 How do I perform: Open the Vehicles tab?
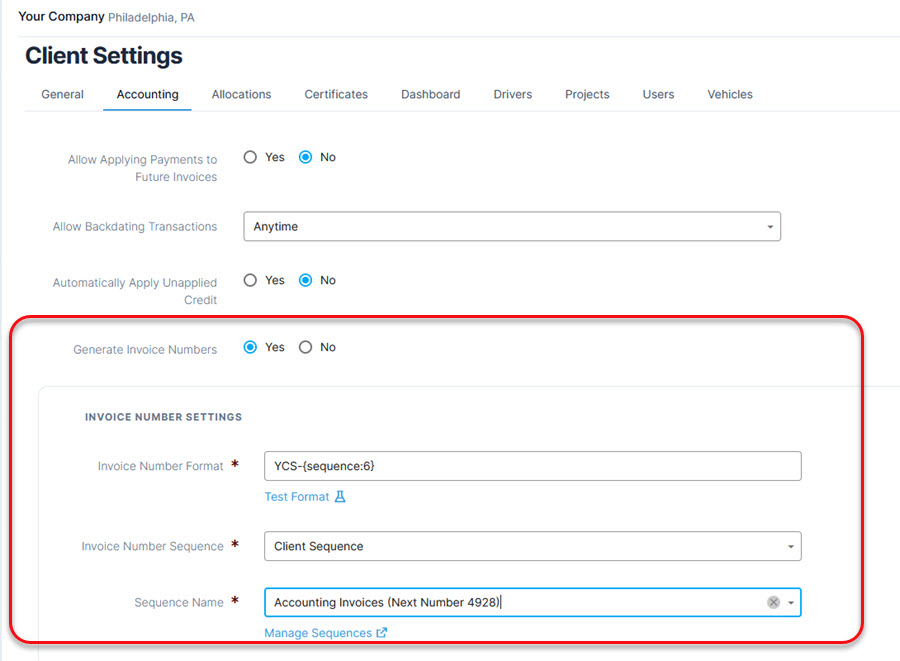point(730,94)
